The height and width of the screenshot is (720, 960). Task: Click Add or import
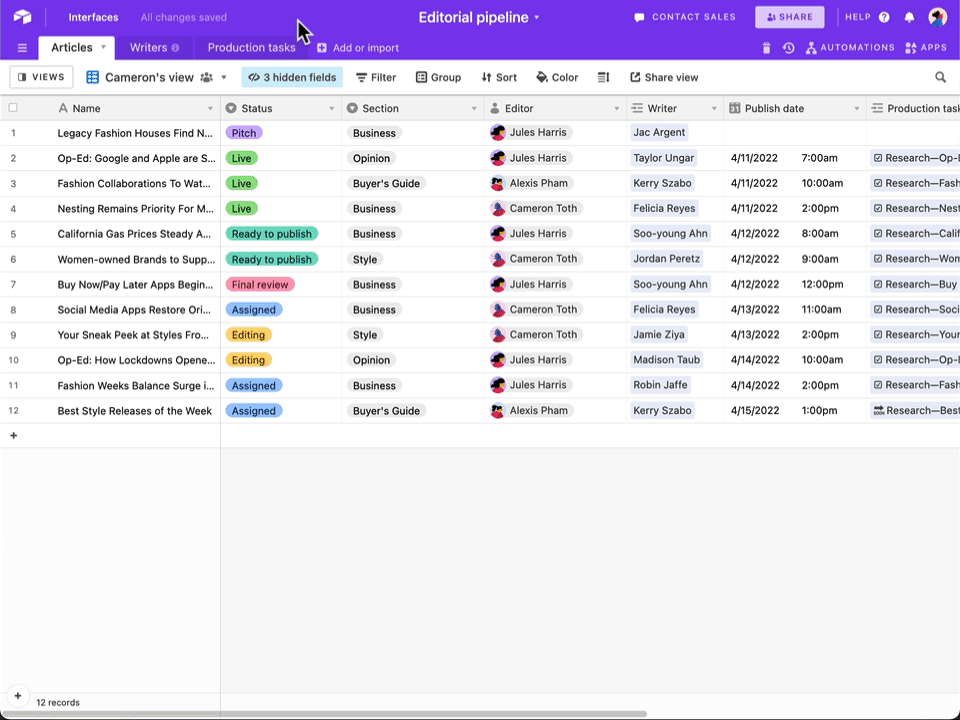tap(358, 48)
